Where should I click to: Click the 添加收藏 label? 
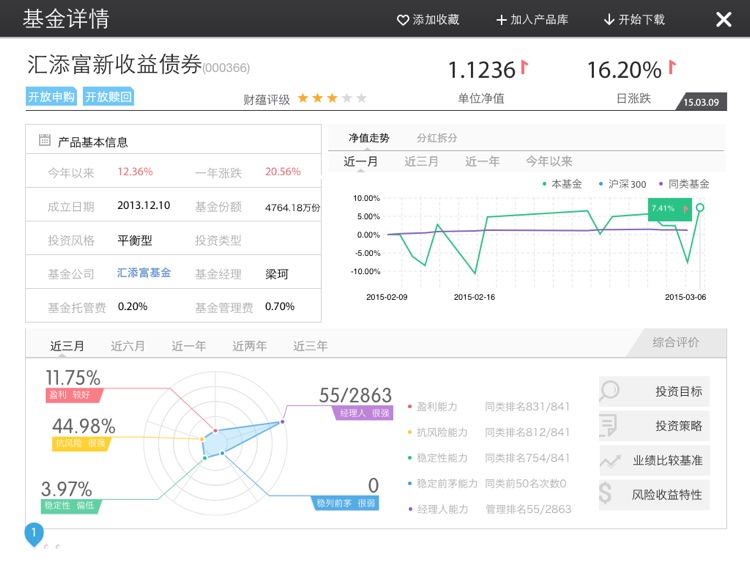pos(436,20)
